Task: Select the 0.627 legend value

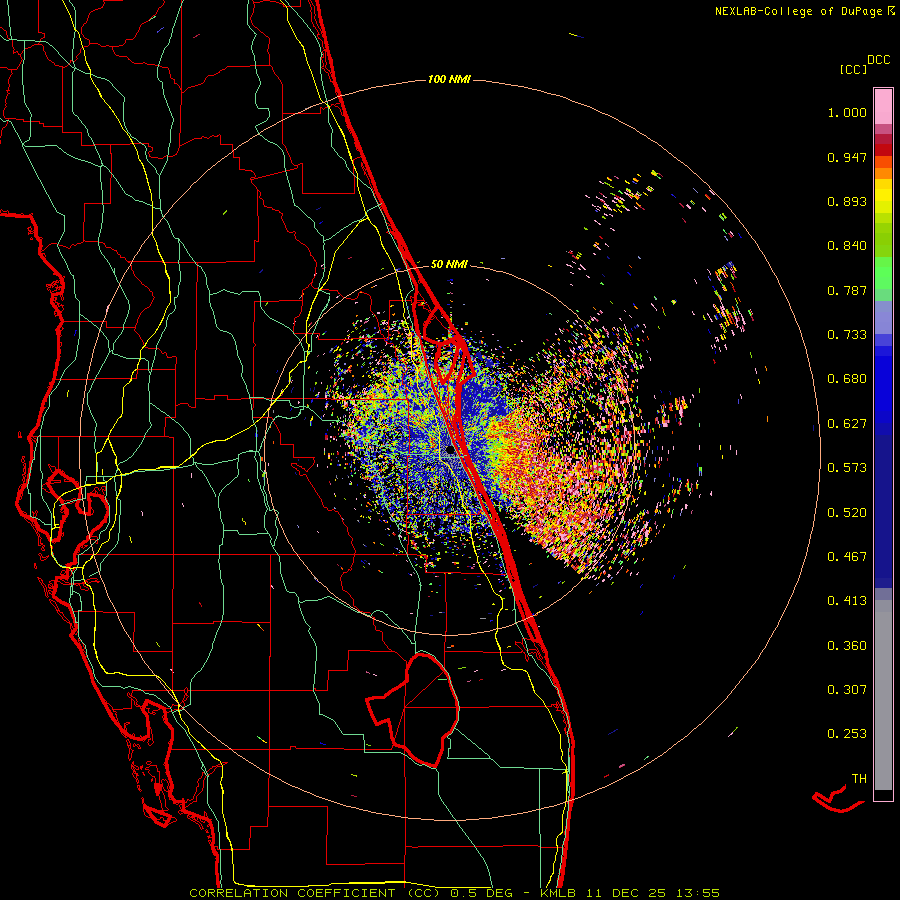Action: tap(847, 424)
